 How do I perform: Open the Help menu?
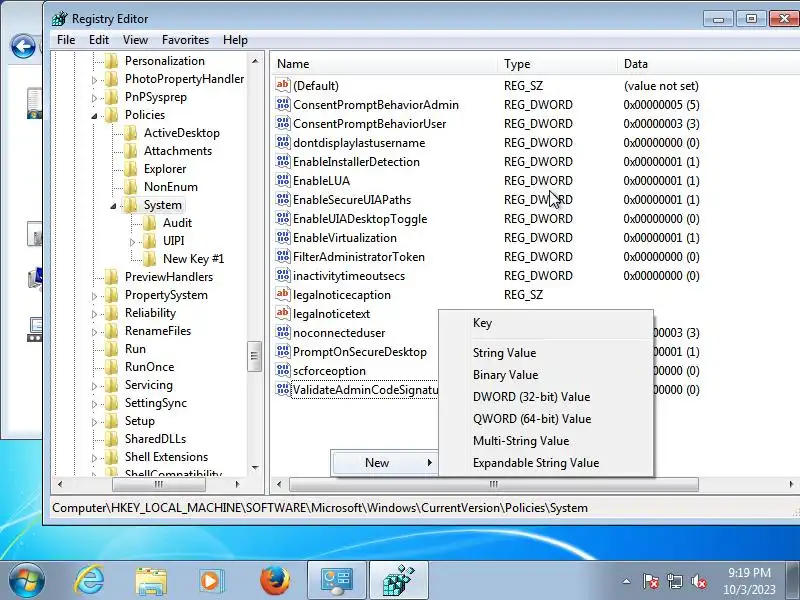(235, 40)
